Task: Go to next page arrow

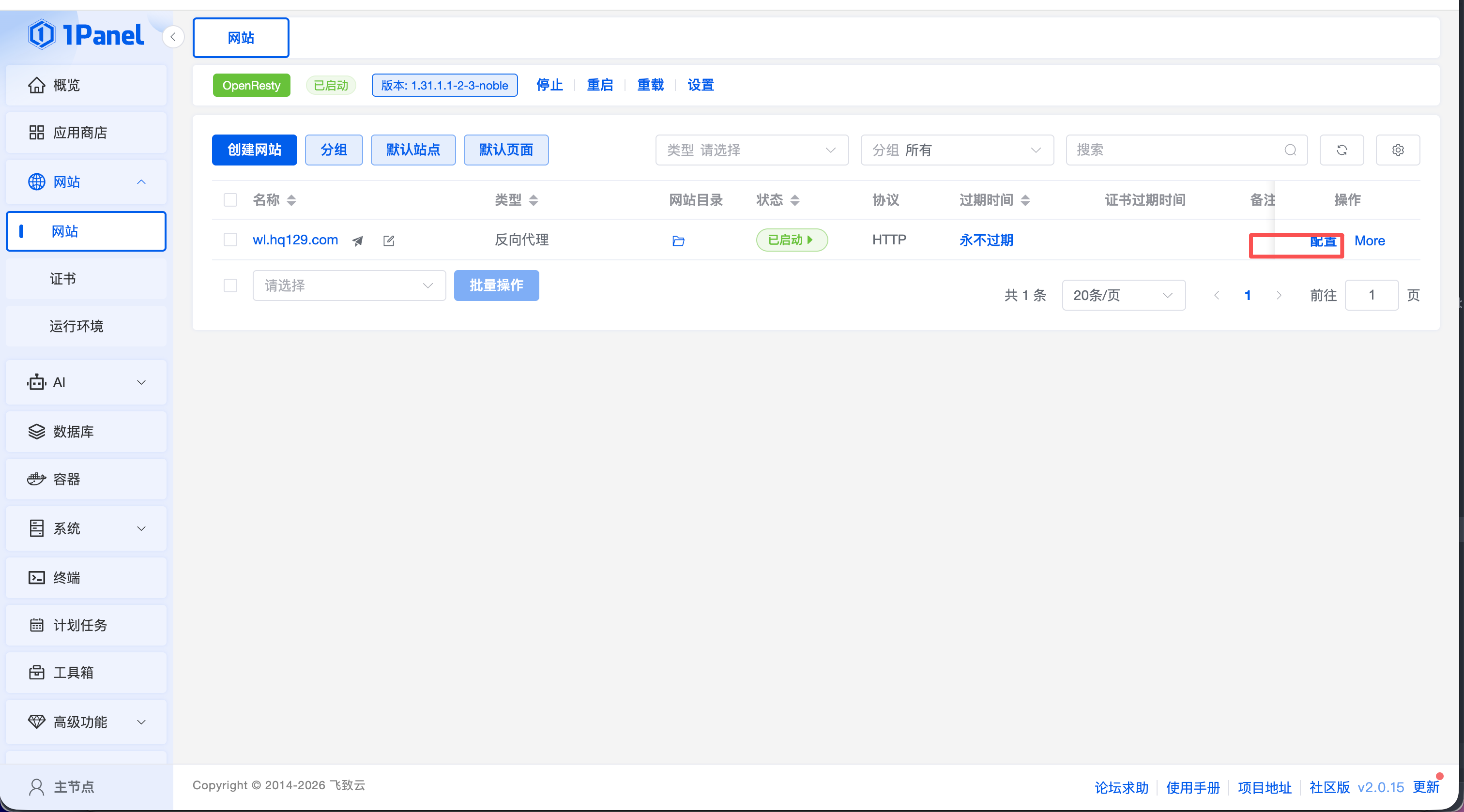Action: (x=1279, y=295)
